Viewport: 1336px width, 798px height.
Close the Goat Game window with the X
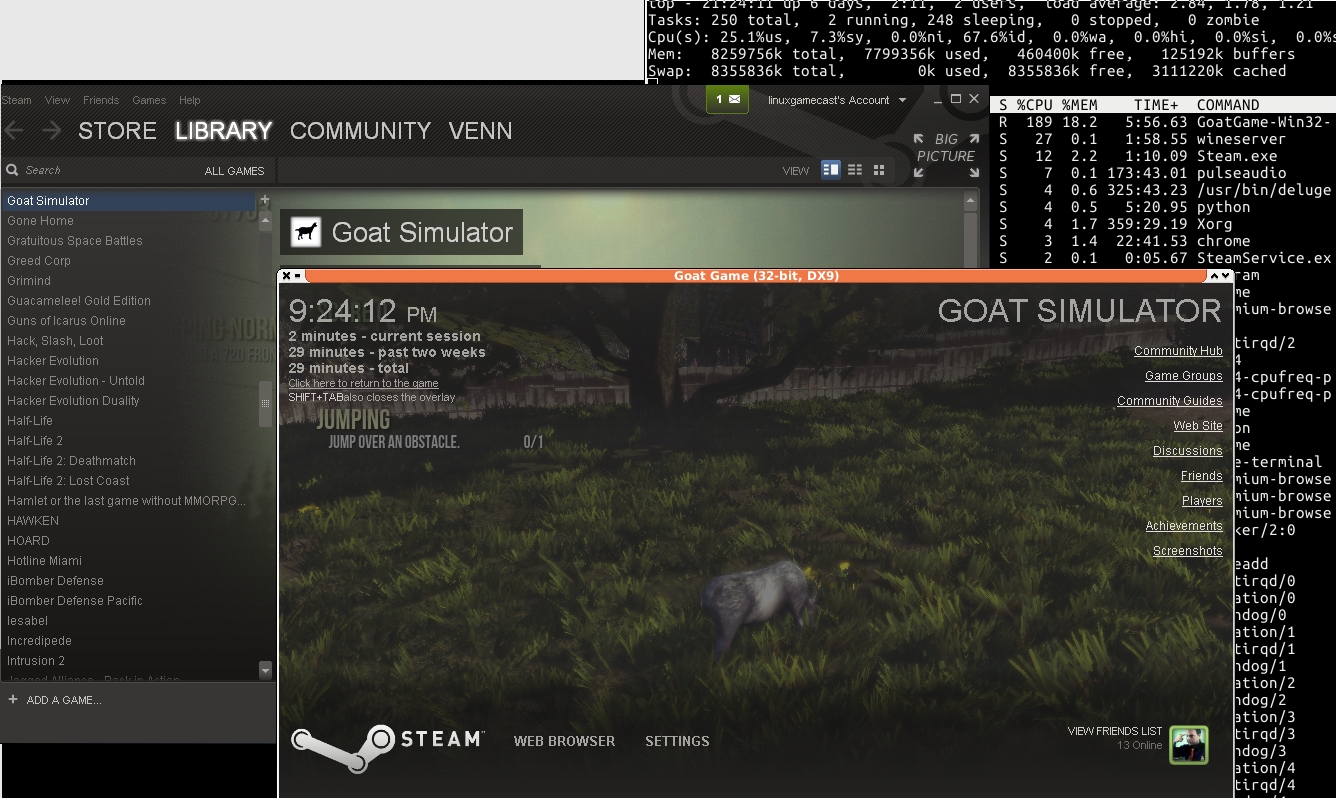pyautogui.click(x=286, y=275)
